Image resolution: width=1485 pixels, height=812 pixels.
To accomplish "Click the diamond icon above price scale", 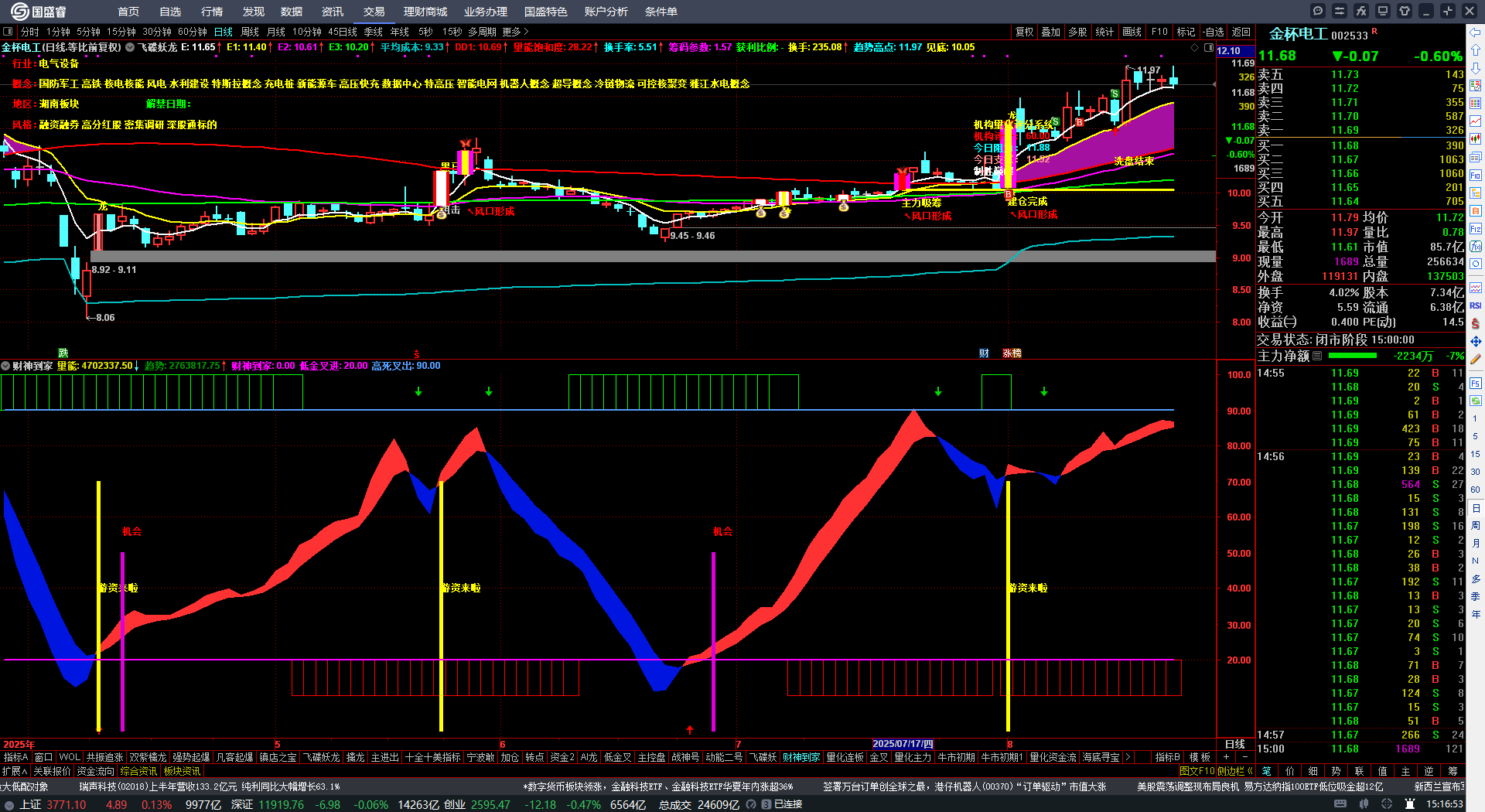I will pos(1195,47).
